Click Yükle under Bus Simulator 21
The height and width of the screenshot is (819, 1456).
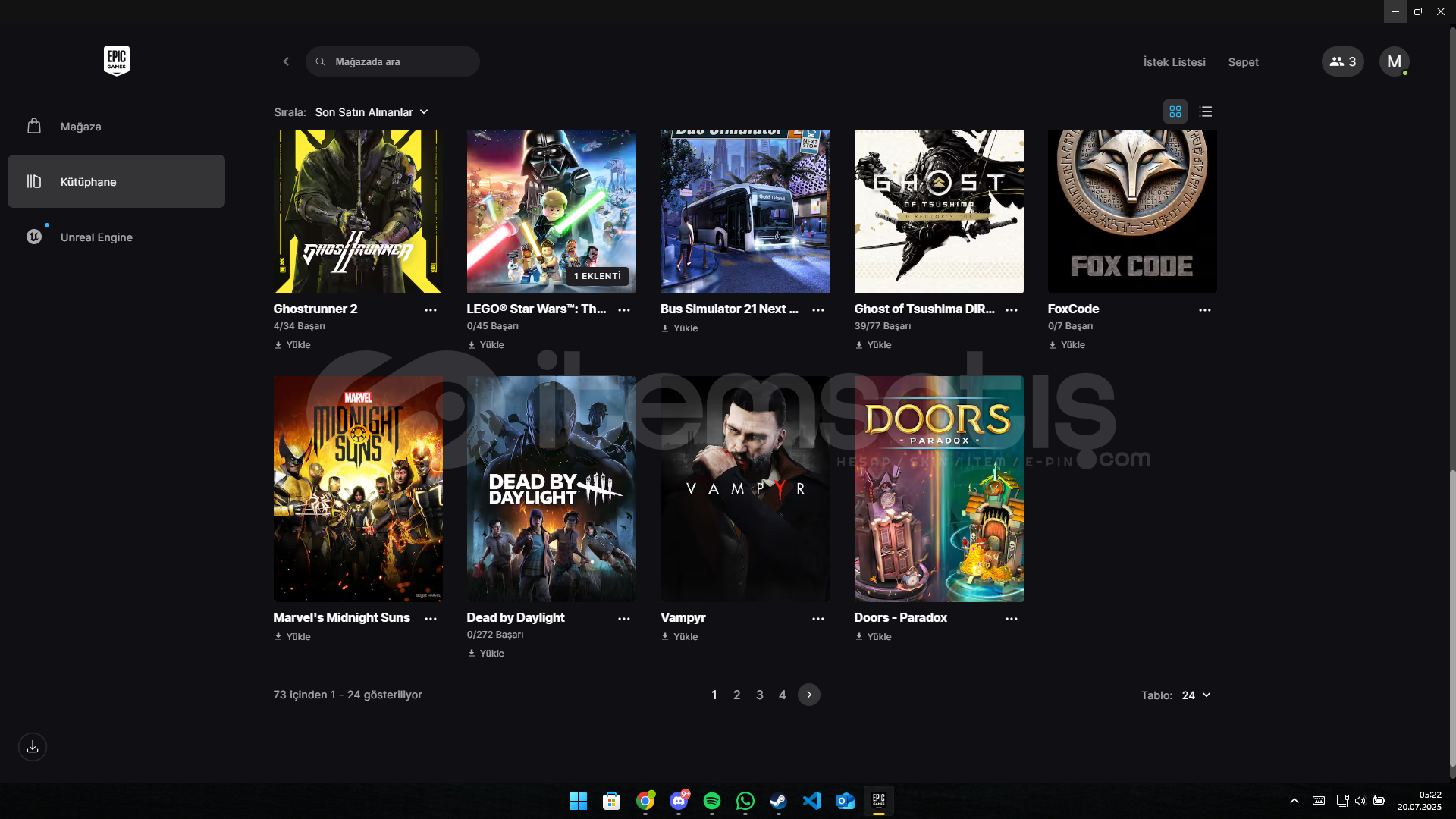point(679,328)
